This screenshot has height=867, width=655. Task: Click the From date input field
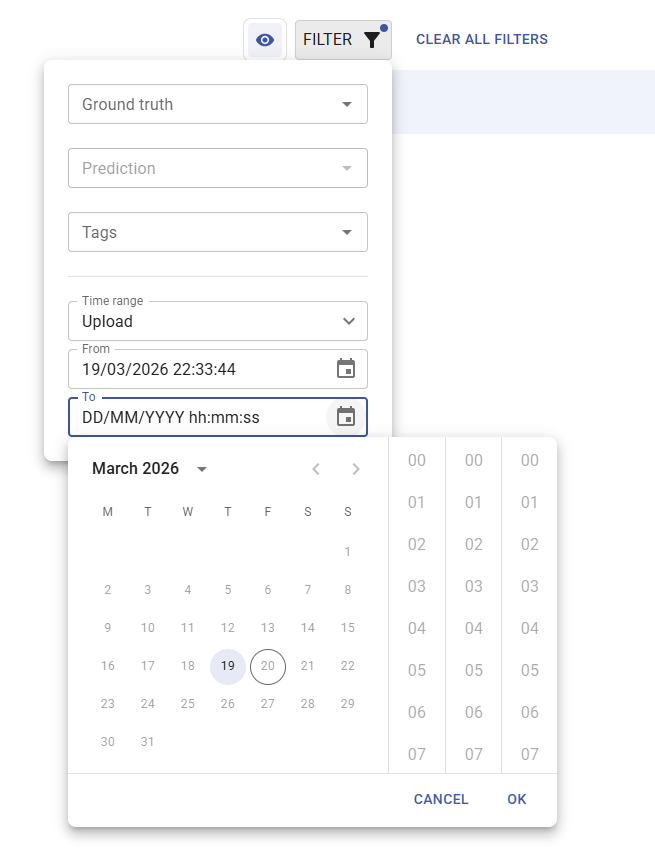pos(195,369)
